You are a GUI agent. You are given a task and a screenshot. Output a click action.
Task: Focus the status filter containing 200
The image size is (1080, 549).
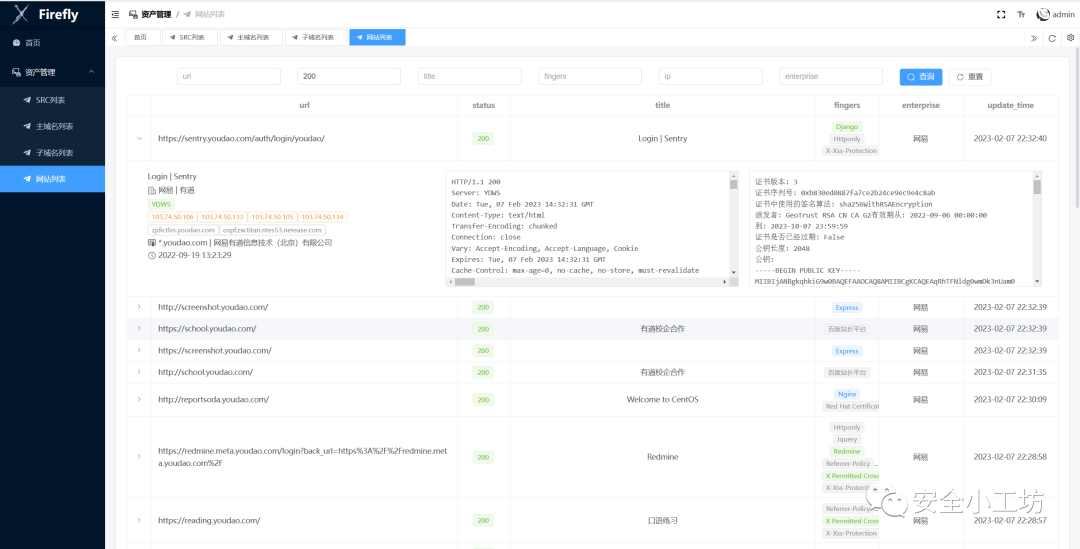pos(349,76)
